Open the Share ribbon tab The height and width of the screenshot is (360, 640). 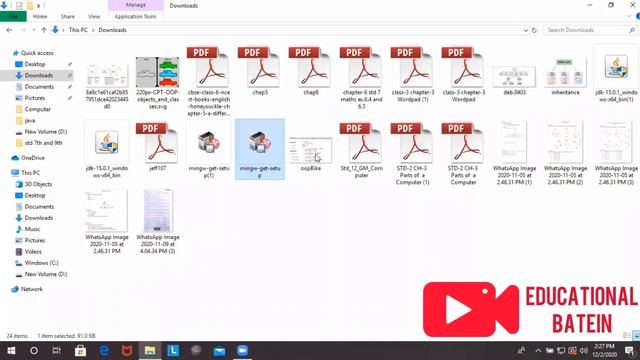67,17
